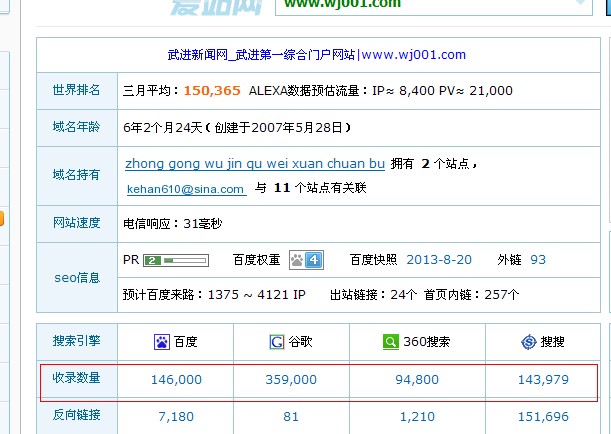Open Baidu indexed count 146,000
Image resolution: width=611 pixels, height=434 pixels.
click(176, 379)
